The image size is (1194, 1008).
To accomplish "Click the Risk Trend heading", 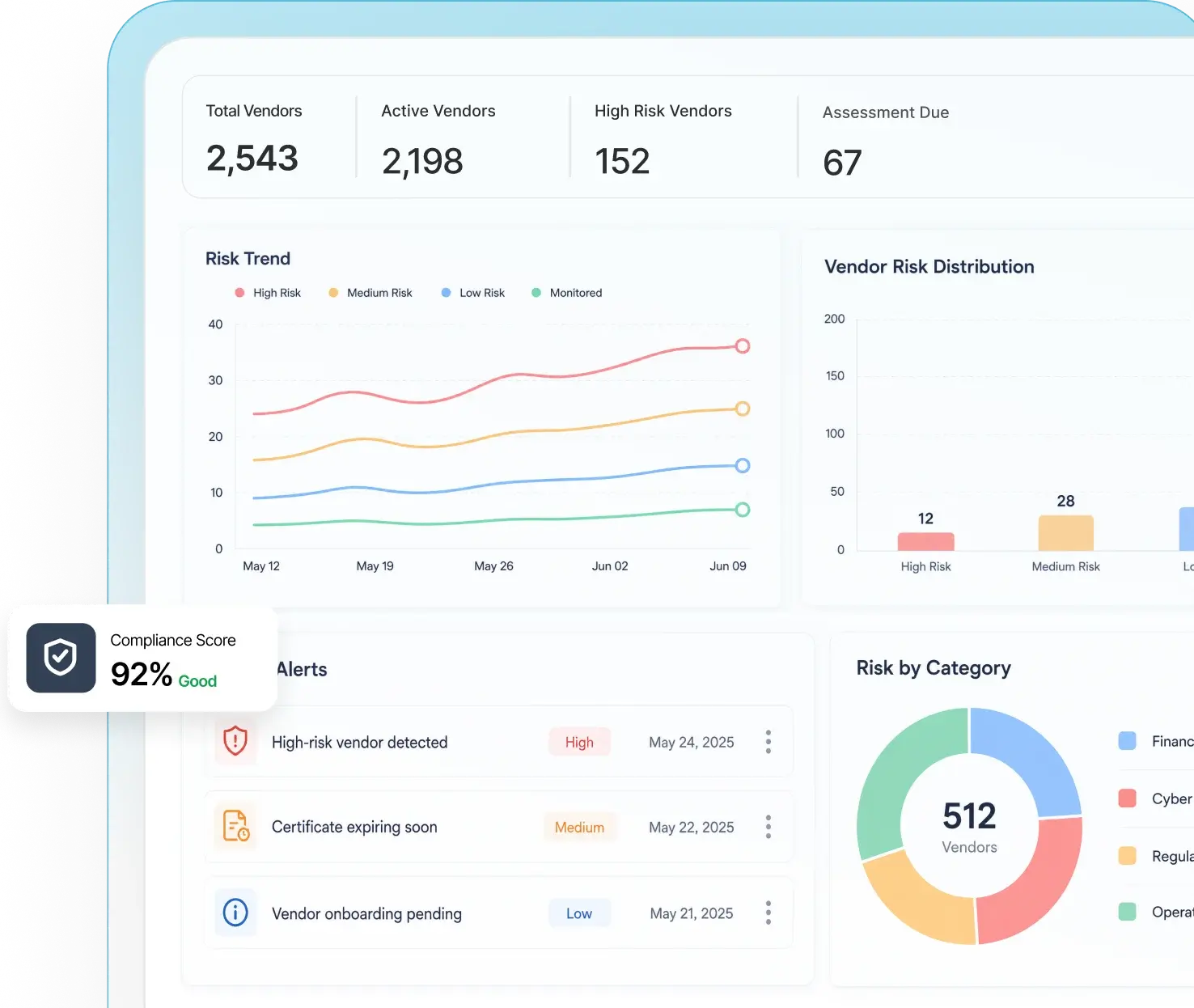I will (x=248, y=259).
